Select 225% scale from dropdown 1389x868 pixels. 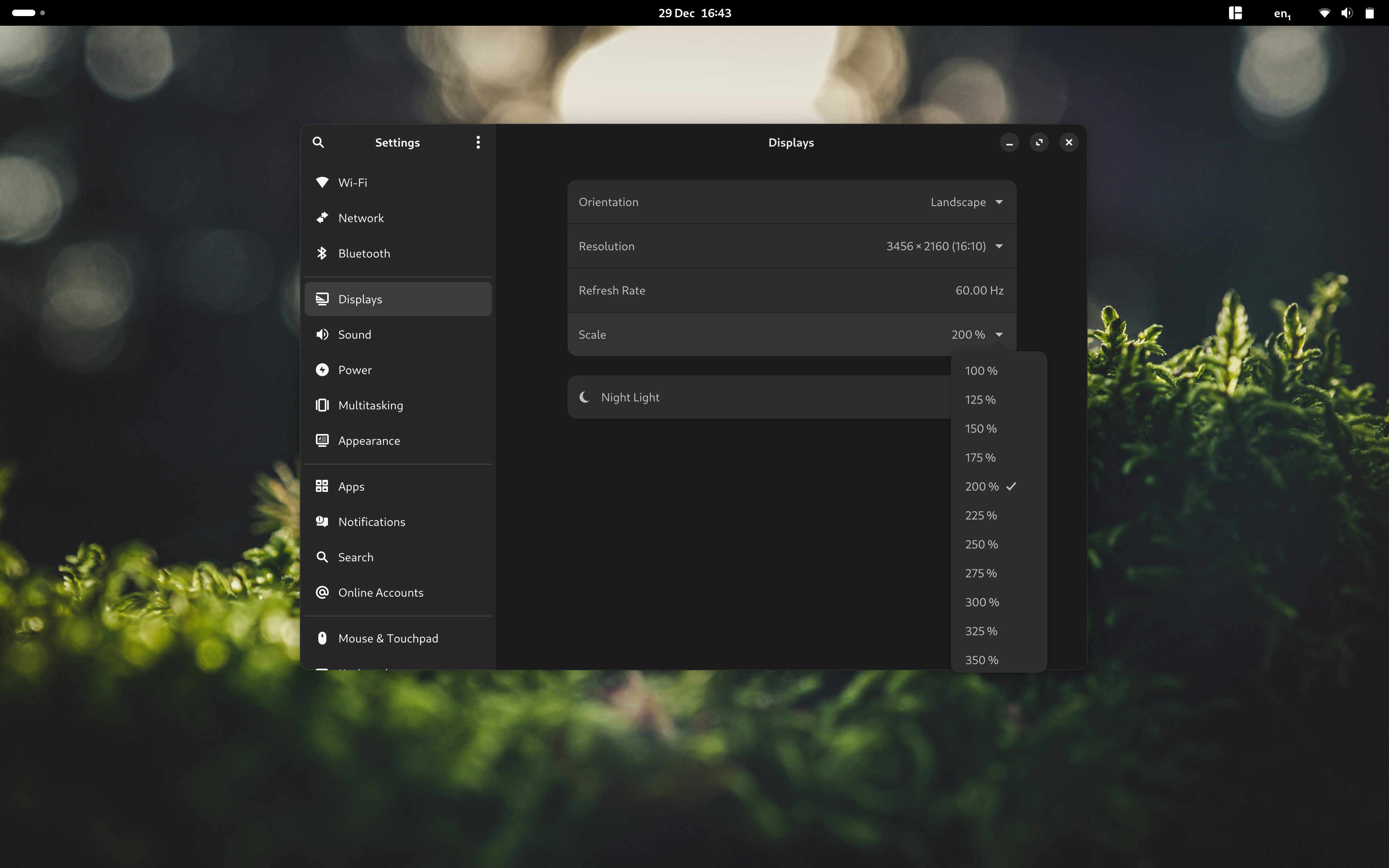[x=980, y=515]
